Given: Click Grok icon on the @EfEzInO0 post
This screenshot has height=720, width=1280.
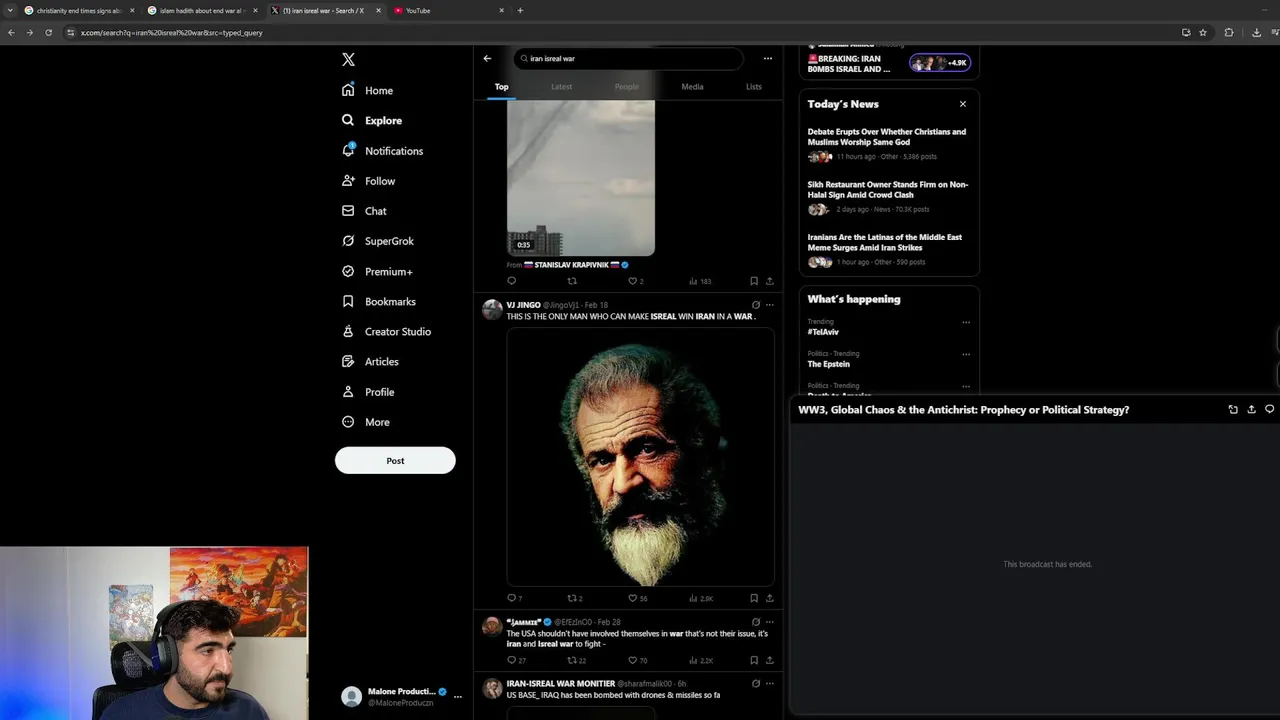Looking at the screenshot, I should point(756,622).
